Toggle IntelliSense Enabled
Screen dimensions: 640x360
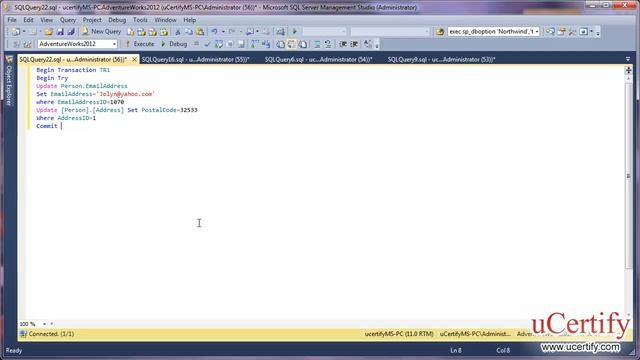tap(241, 44)
